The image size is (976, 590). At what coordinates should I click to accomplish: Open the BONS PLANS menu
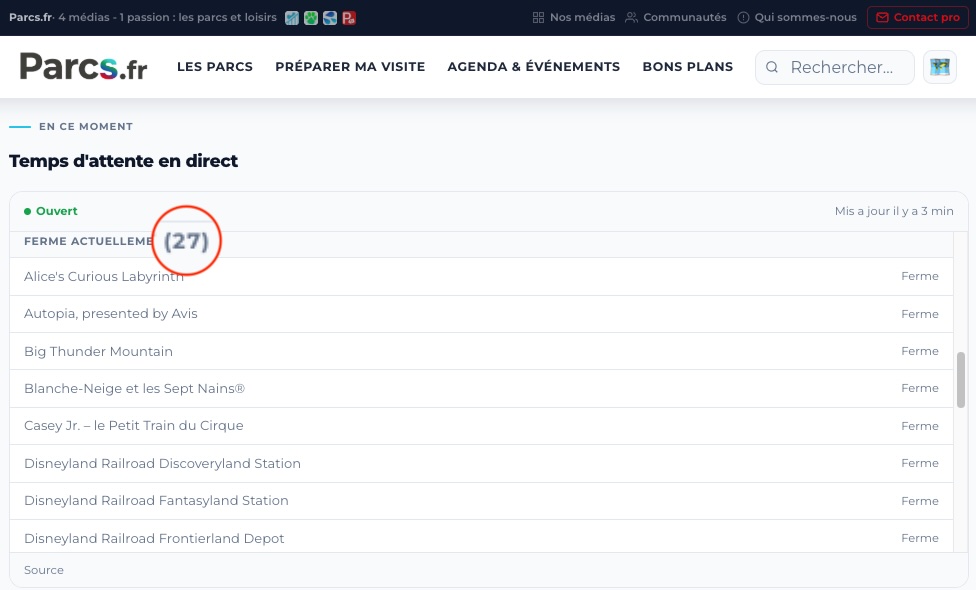pyautogui.click(x=688, y=67)
